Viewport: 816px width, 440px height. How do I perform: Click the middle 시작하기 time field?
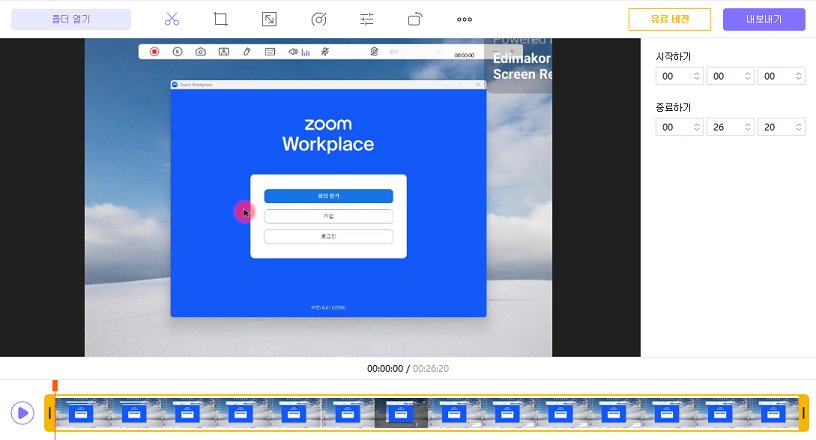pos(730,76)
